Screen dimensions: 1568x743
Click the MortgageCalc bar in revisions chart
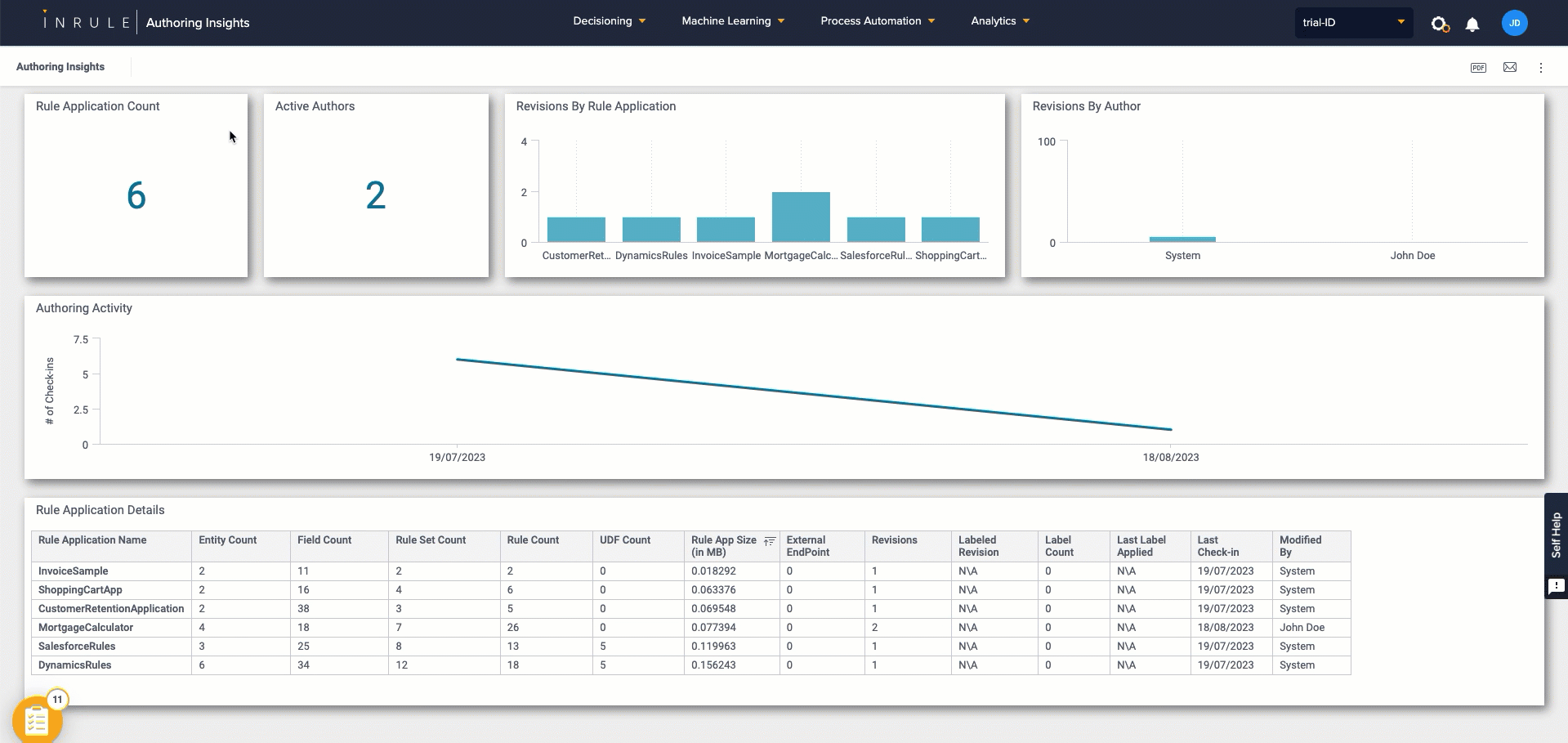[801, 217]
